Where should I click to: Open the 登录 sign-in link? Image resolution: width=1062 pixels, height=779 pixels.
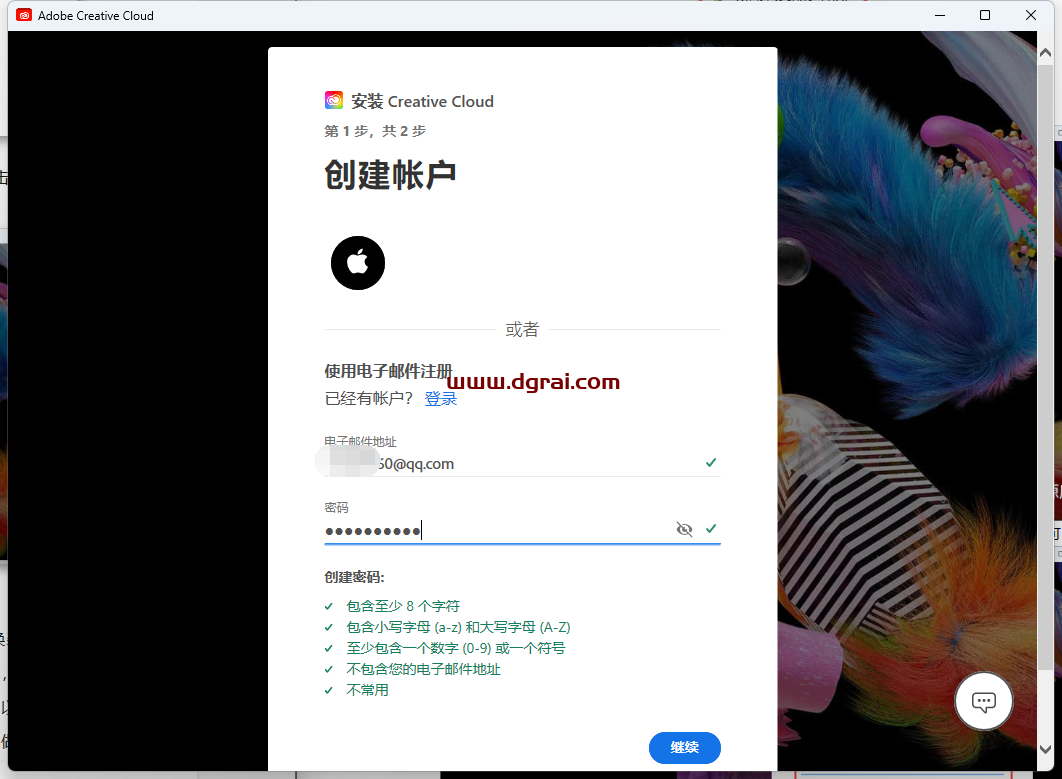(x=441, y=398)
